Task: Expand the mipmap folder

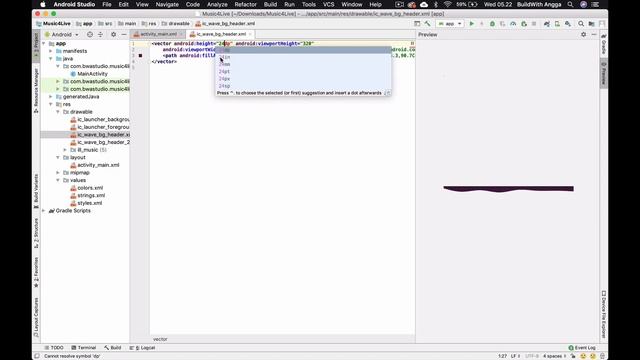Action: 58,173
